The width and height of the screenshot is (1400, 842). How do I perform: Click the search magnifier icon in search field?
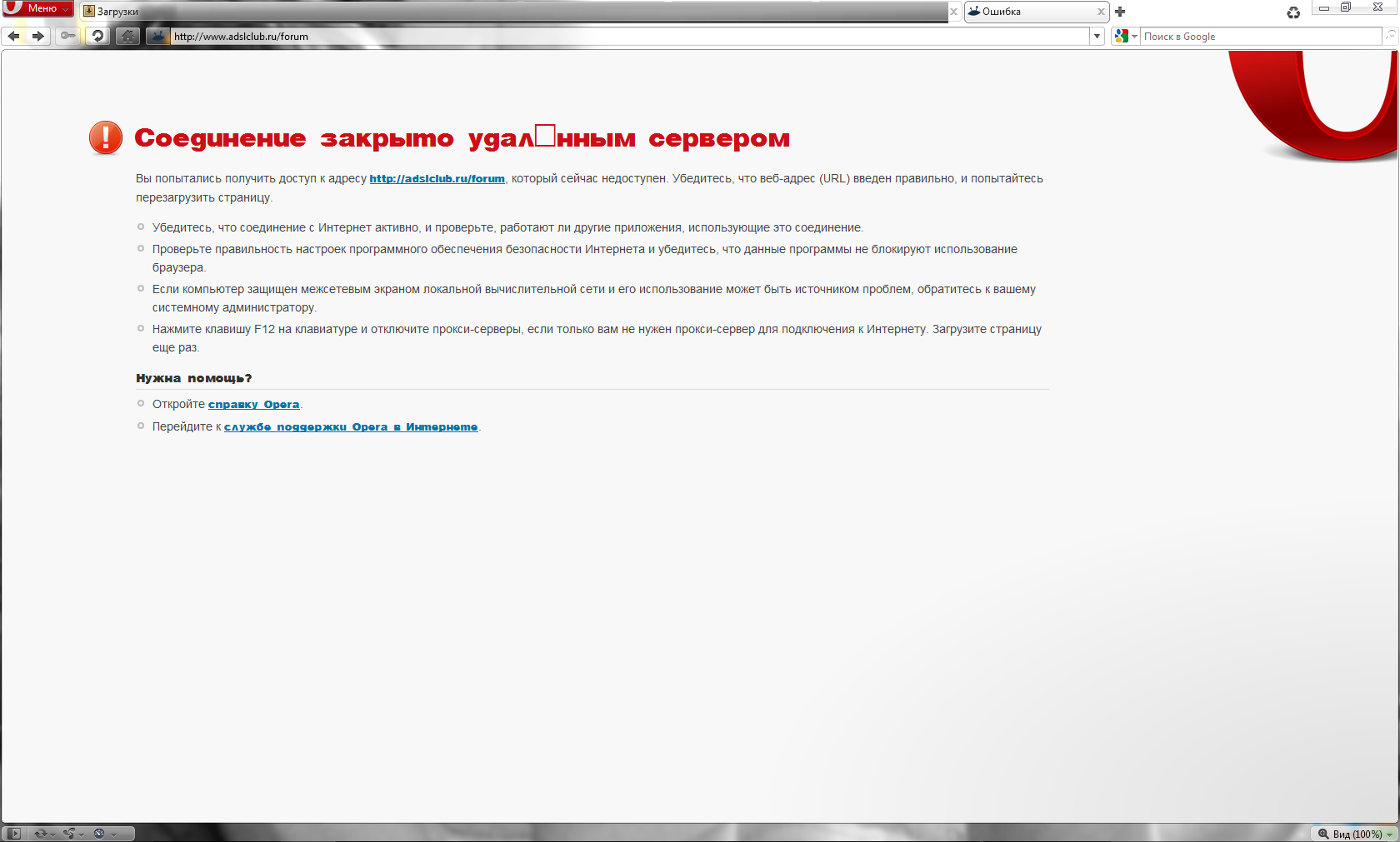pos(1390,36)
